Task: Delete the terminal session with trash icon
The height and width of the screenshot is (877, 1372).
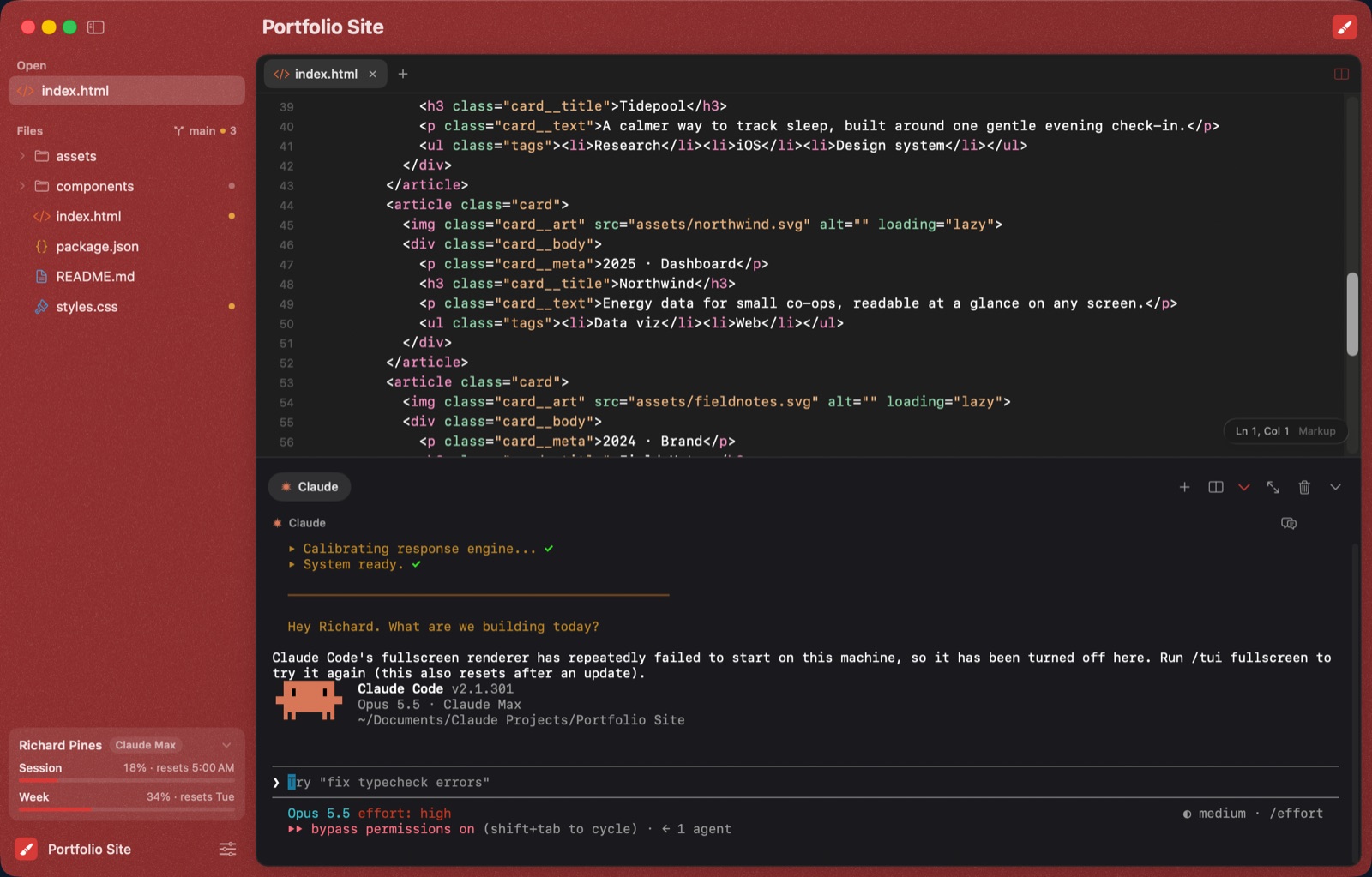Action: click(1304, 487)
